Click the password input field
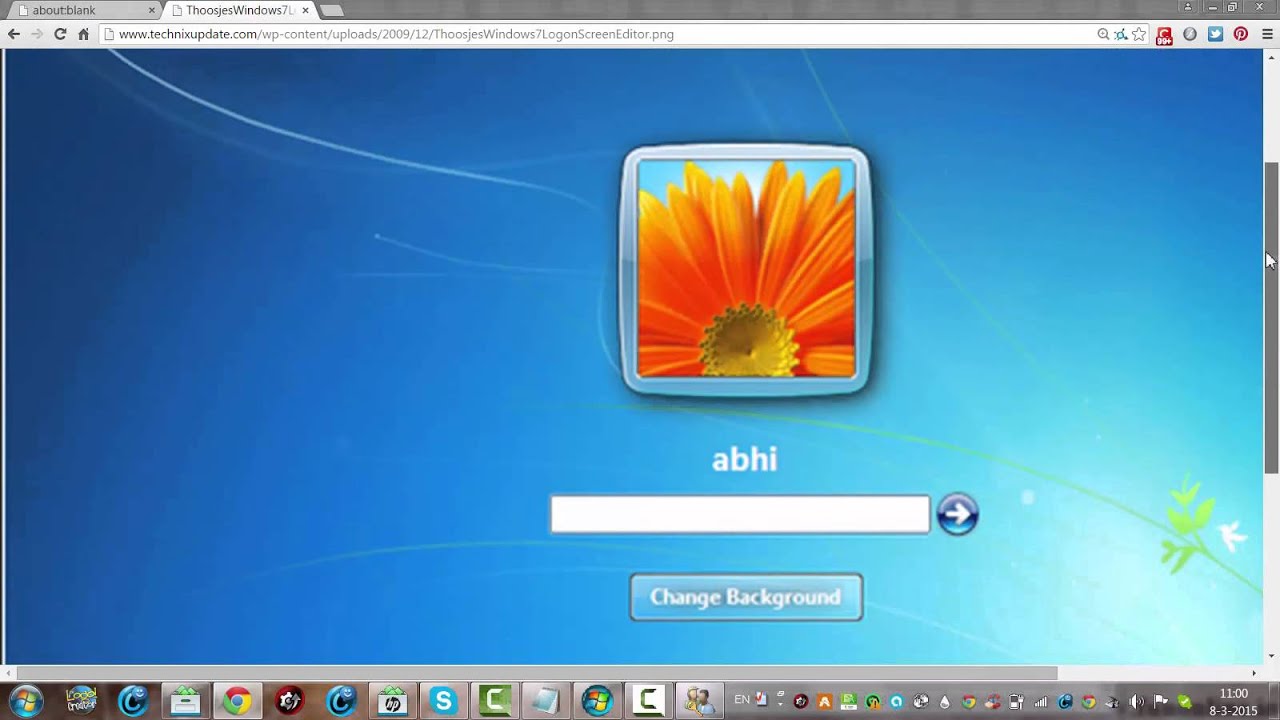This screenshot has height=720, width=1280. tap(740, 515)
